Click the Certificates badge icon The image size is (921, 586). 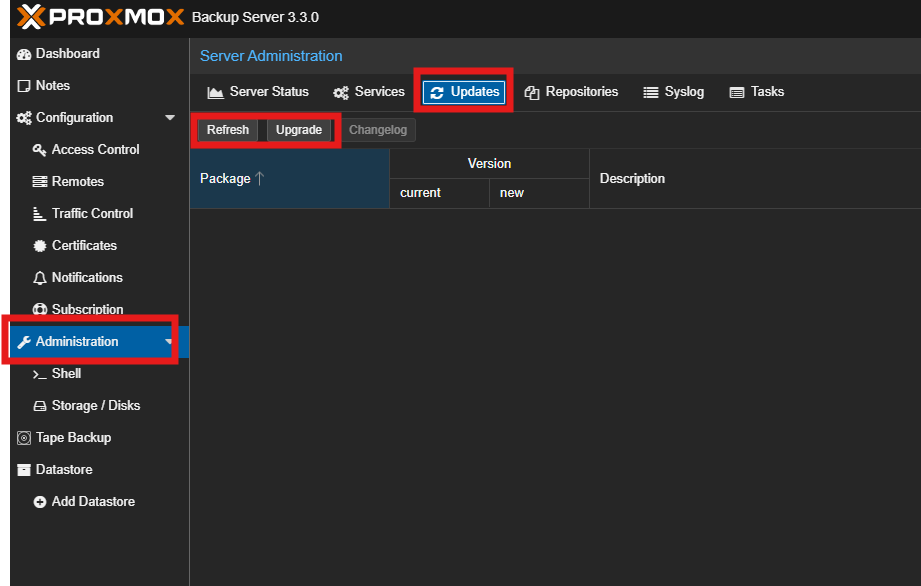[39, 246]
